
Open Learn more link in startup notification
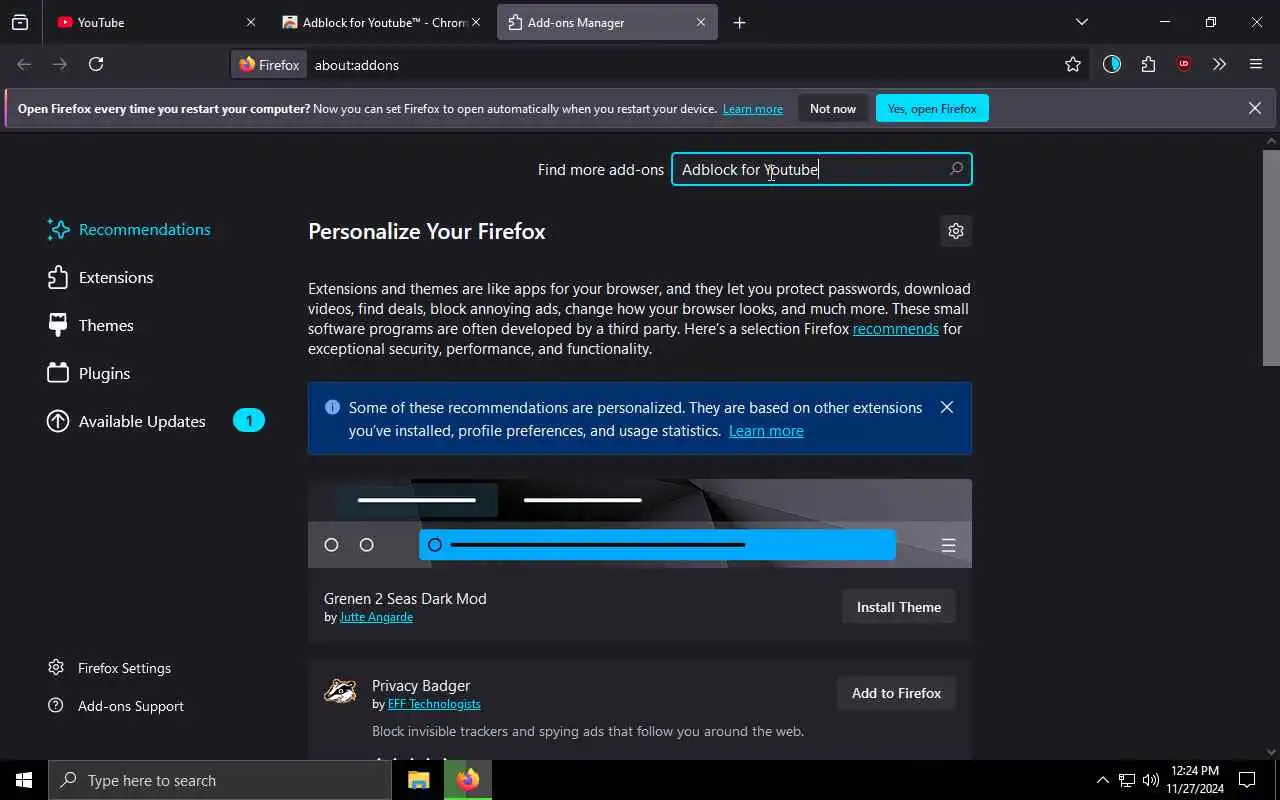pyautogui.click(x=753, y=109)
